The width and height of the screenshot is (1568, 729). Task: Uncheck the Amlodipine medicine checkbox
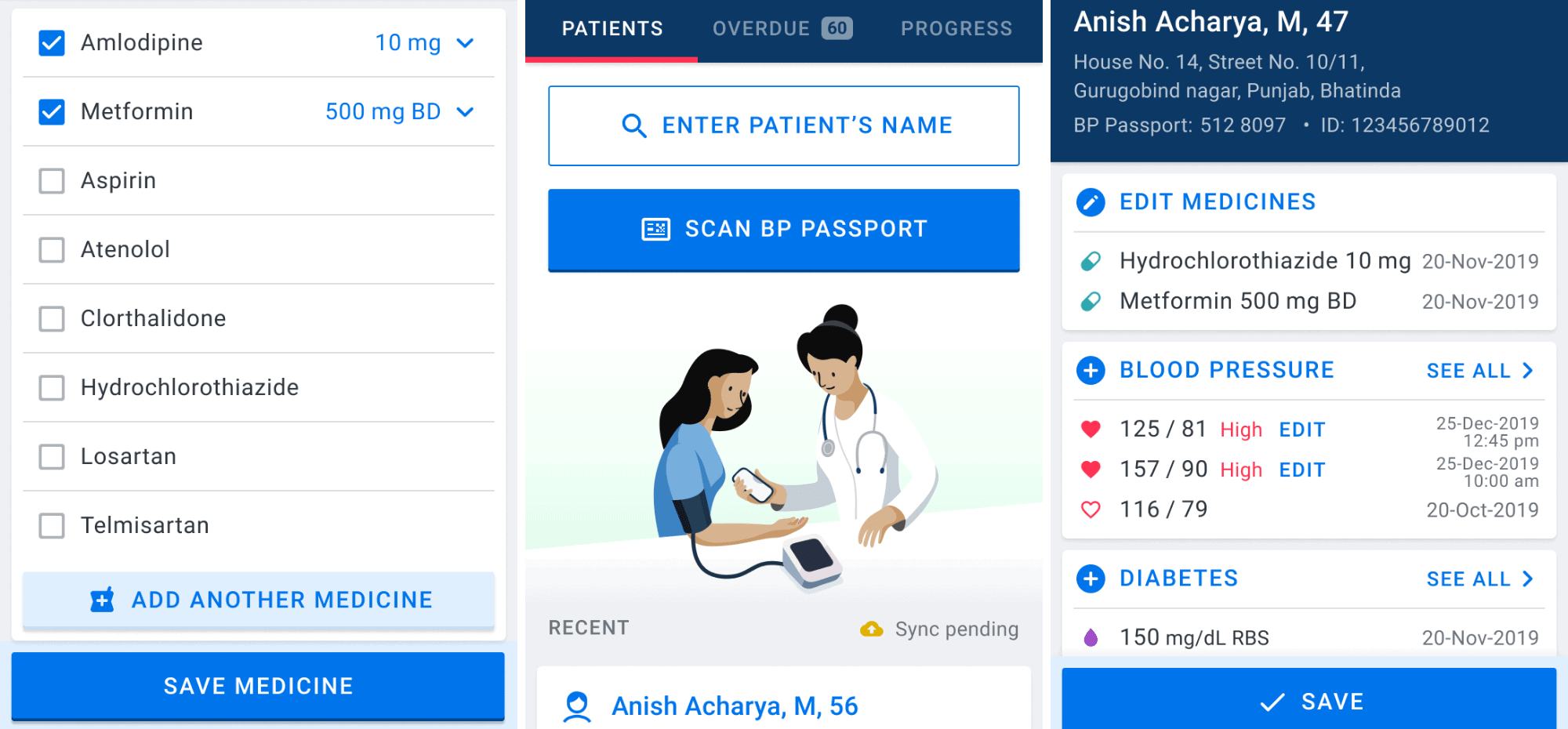coord(52,42)
